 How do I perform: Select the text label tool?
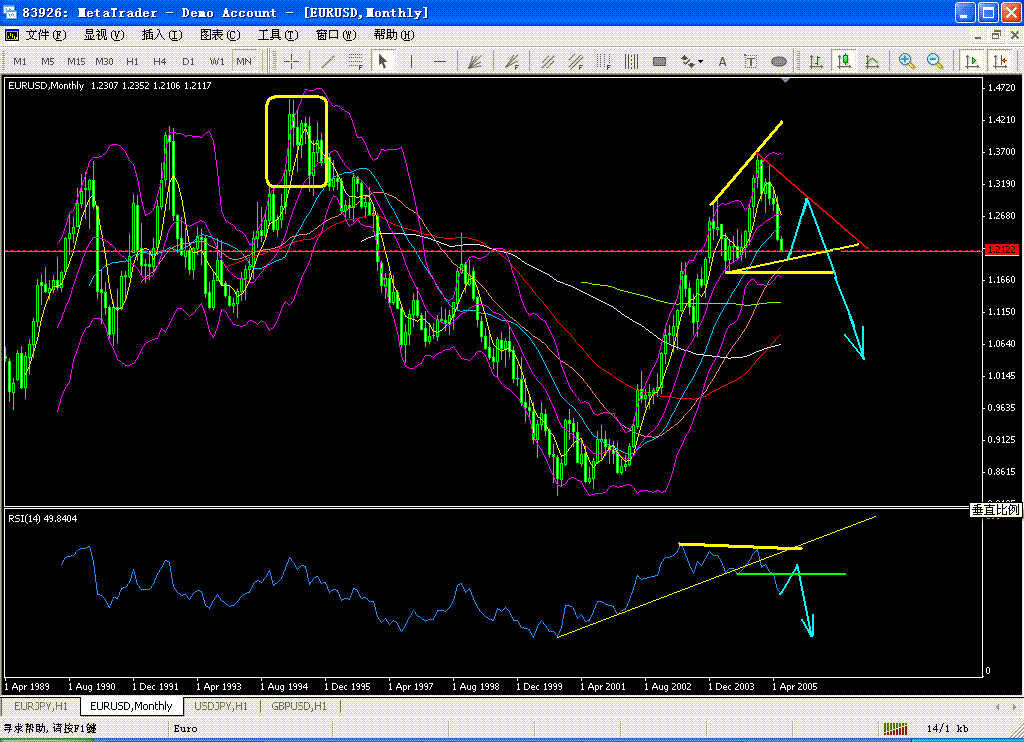point(750,62)
